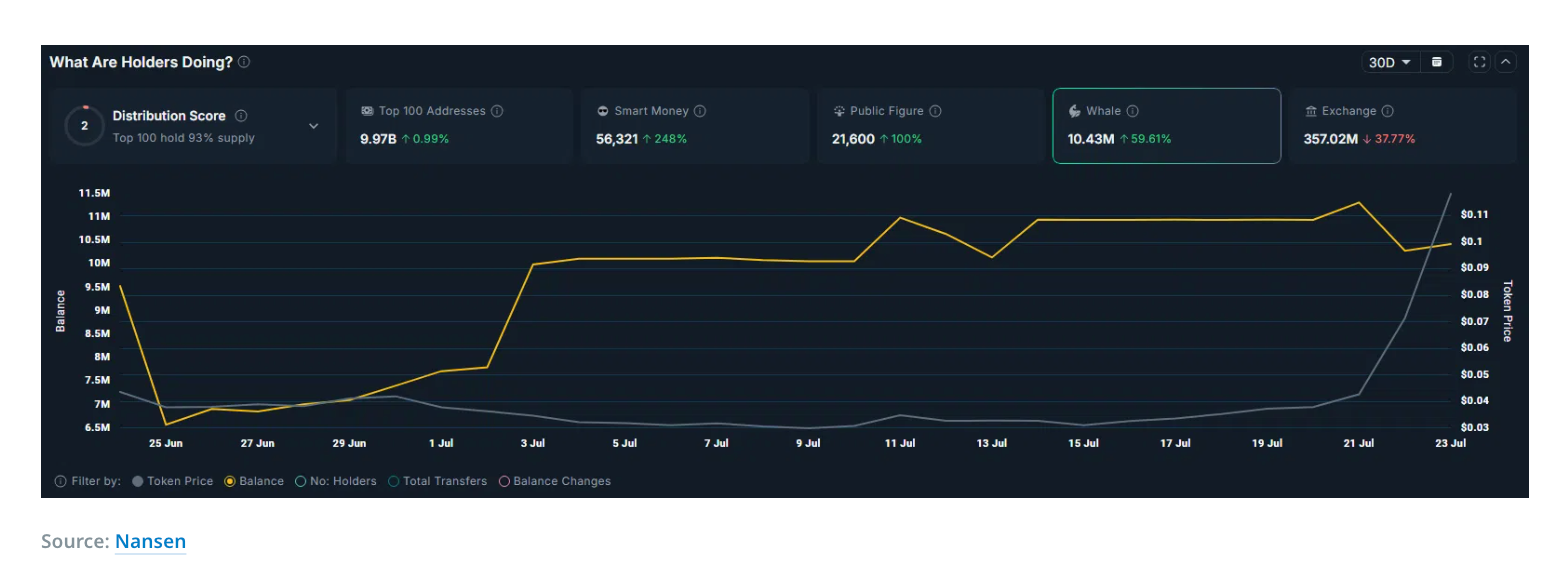Switch to the Exchange holder card
This screenshot has width=1566, height=582.
click(1402, 126)
